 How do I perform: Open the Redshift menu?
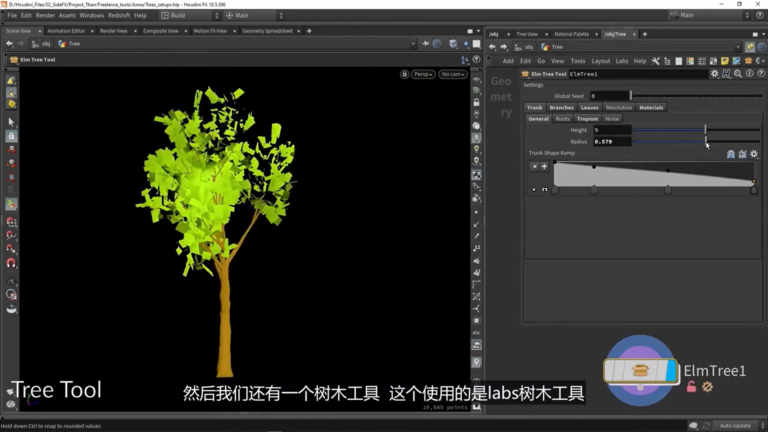click(x=119, y=16)
